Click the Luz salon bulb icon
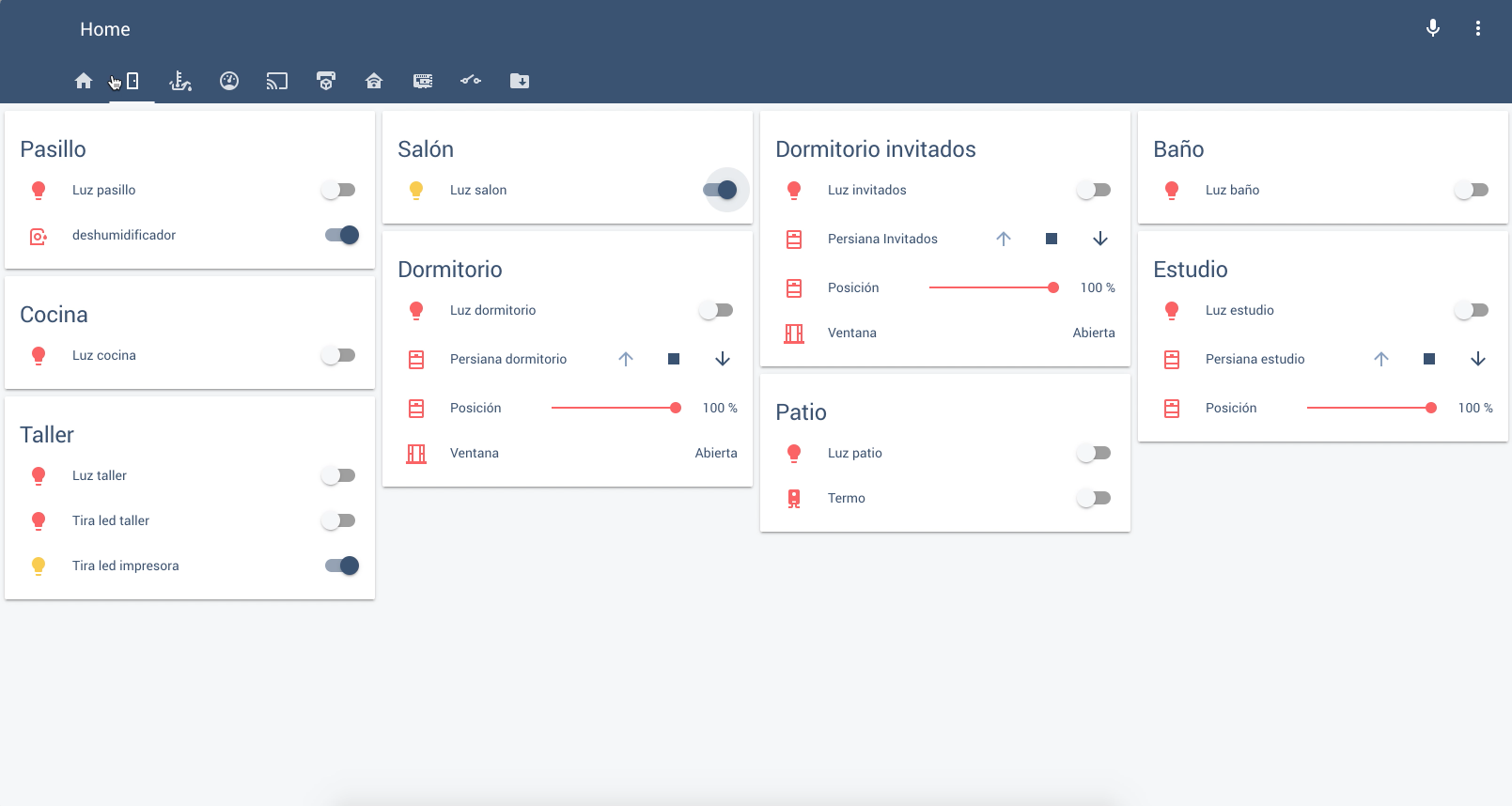Image resolution: width=1512 pixels, height=806 pixels. pyautogui.click(x=416, y=190)
